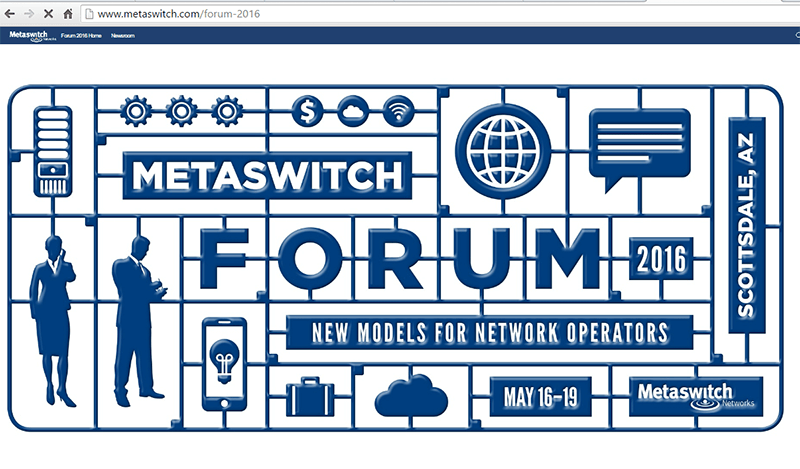Click the Wi-Fi signal circle icon
This screenshot has height=469, width=800.
tap(398, 111)
